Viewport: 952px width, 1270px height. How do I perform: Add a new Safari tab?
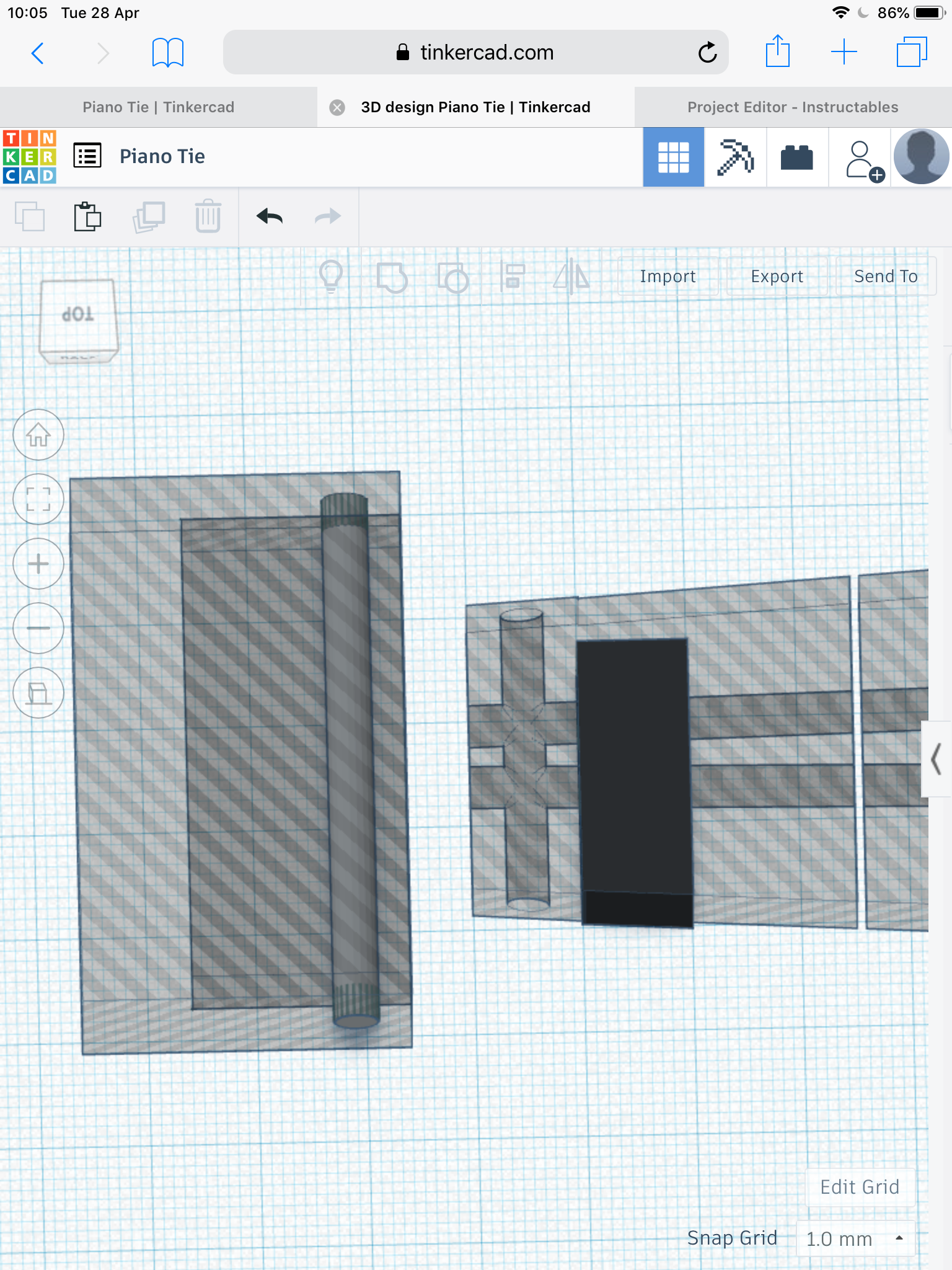click(x=844, y=52)
